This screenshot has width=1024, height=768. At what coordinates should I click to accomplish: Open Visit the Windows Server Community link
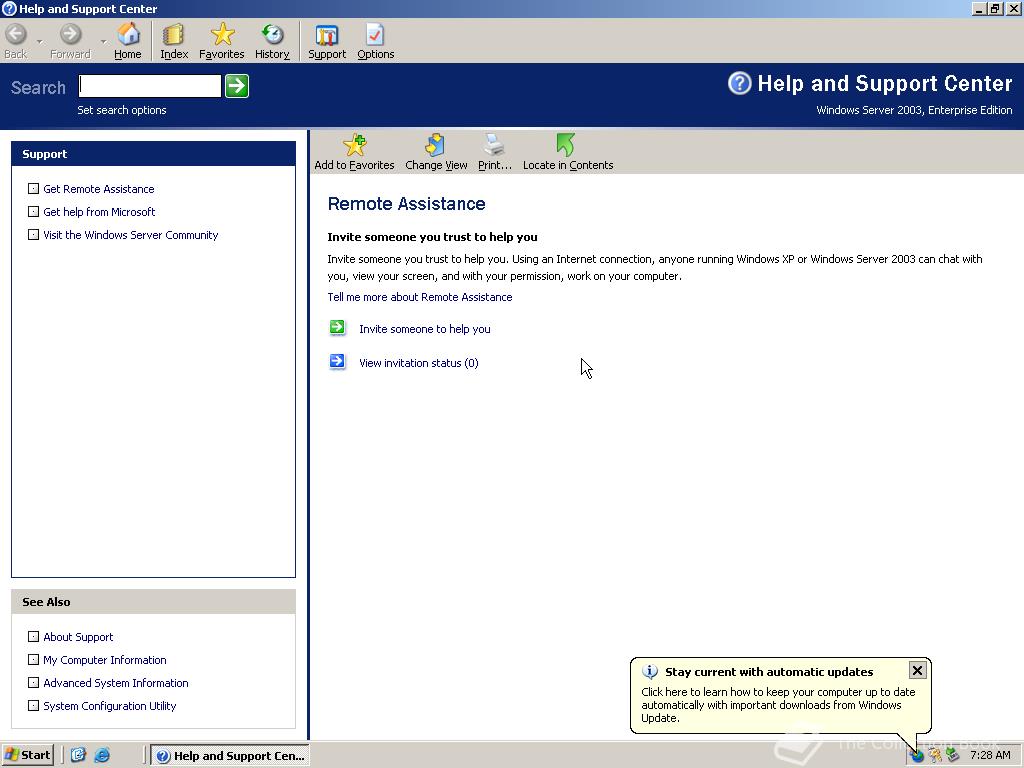(131, 235)
